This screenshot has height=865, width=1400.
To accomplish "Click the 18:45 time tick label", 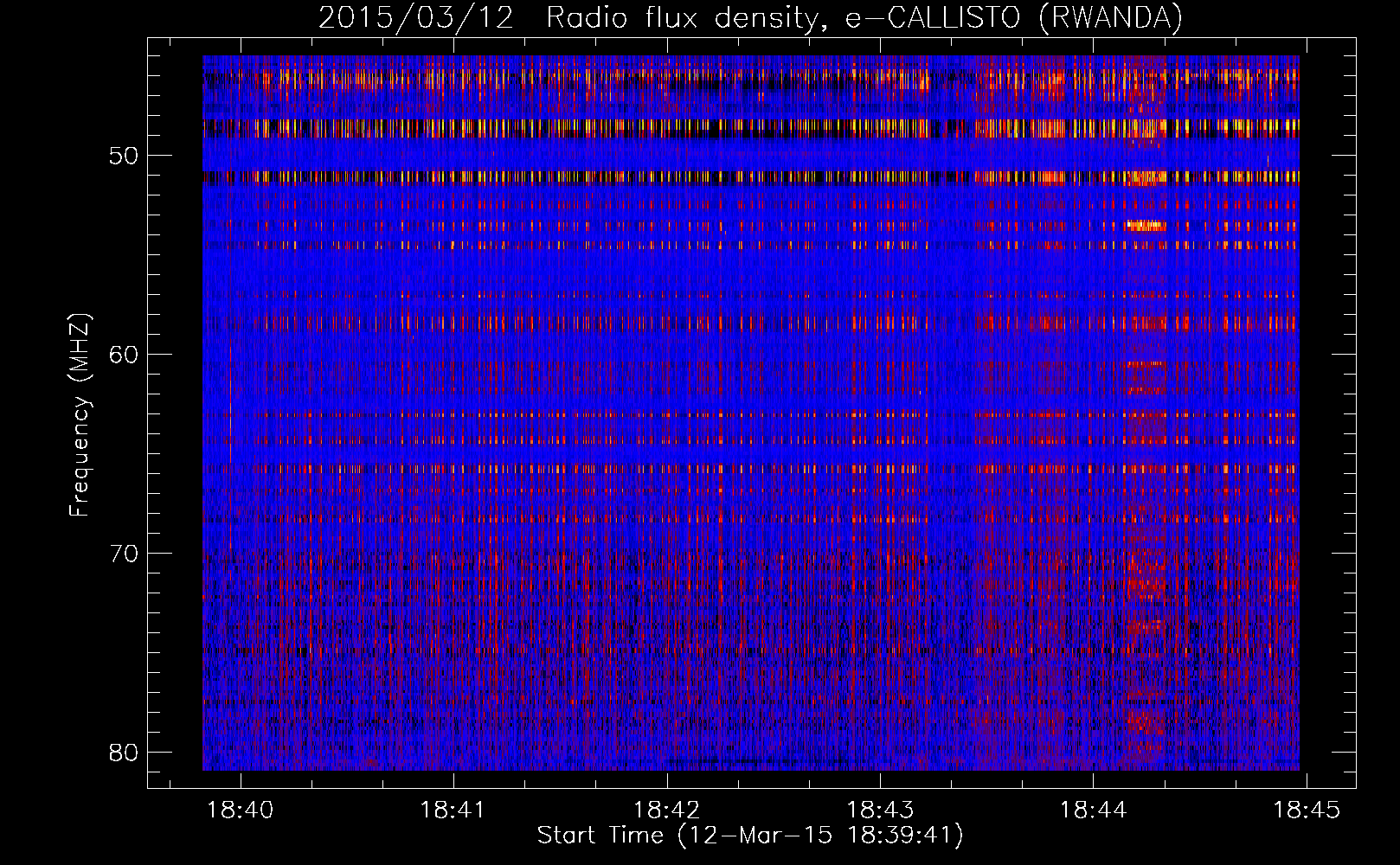I will [x=1307, y=810].
